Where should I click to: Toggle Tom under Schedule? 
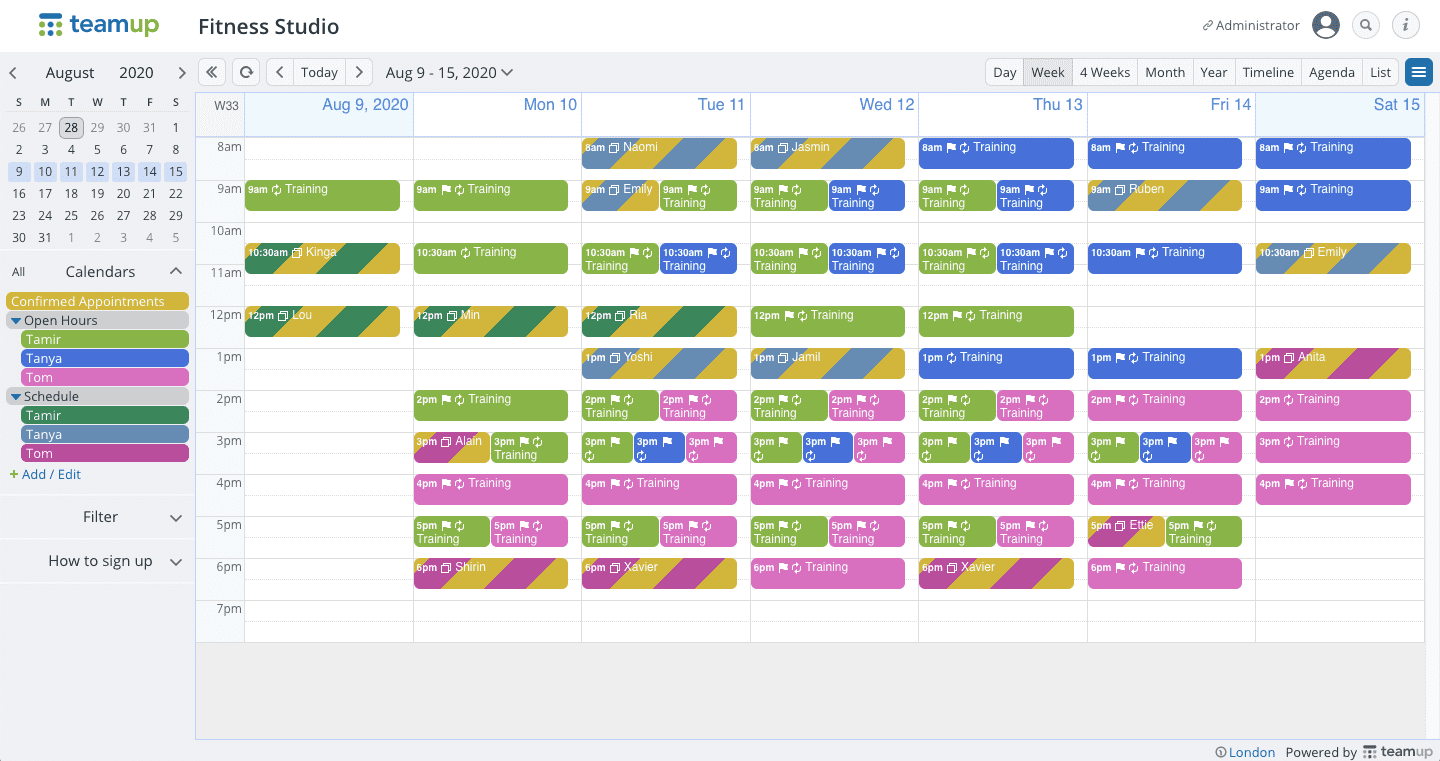105,454
